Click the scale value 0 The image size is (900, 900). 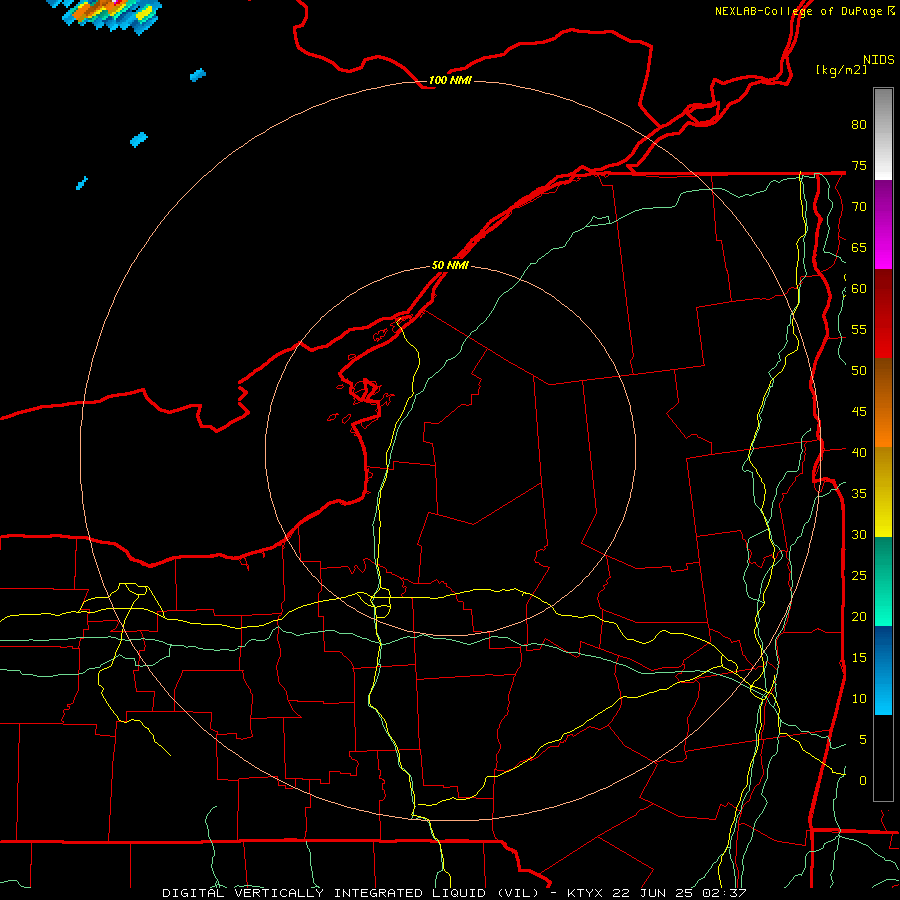[862, 781]
